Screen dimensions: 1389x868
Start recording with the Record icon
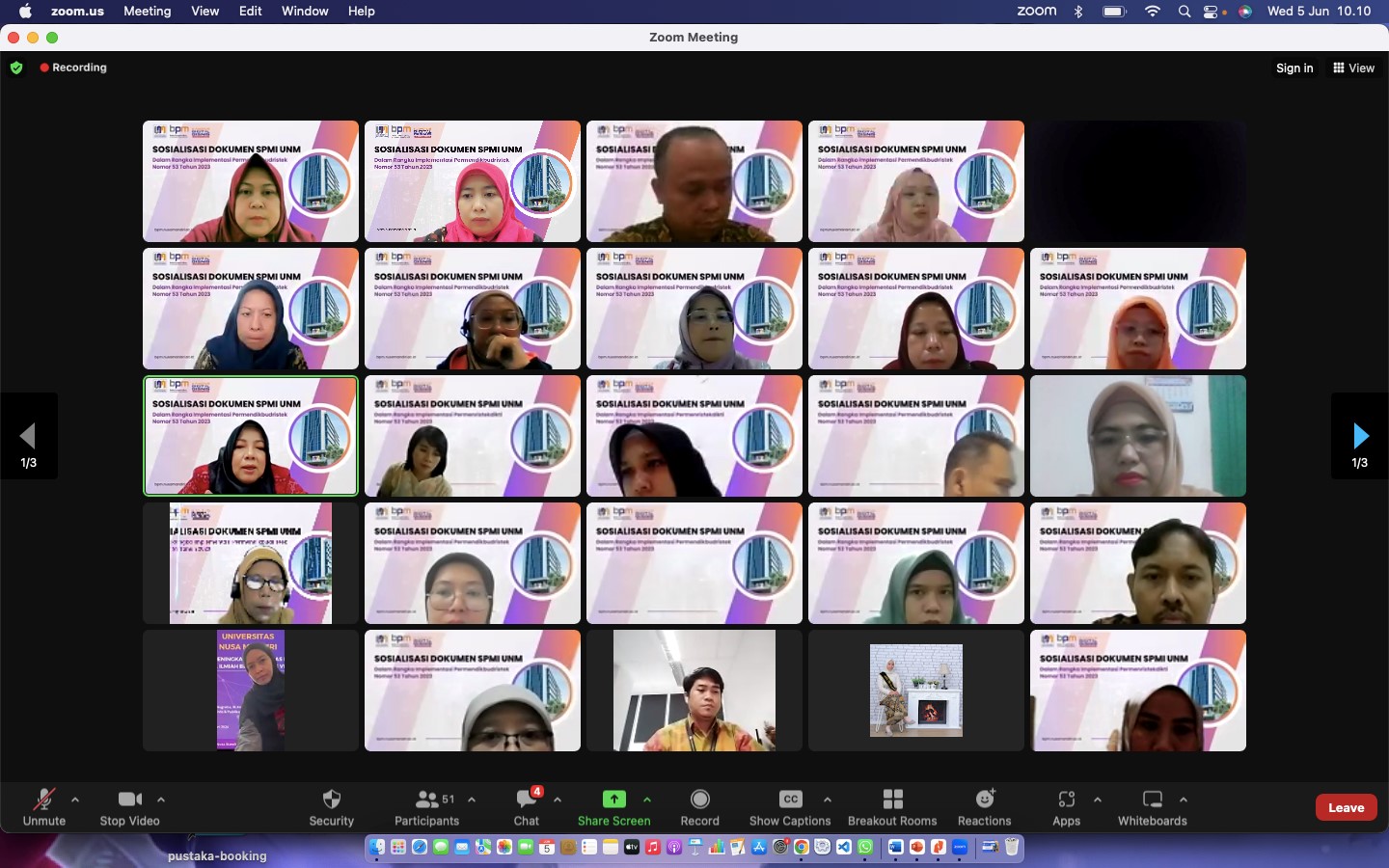coord(700,800)
